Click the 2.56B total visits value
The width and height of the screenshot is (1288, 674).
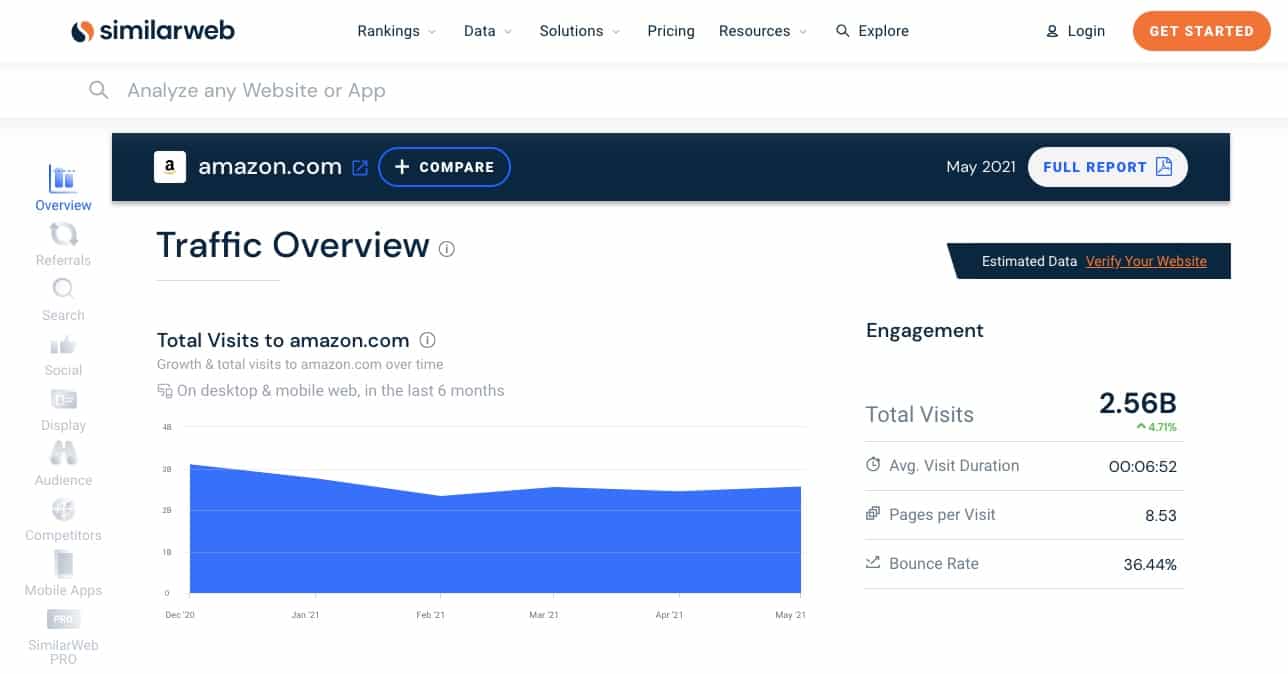1138,403
